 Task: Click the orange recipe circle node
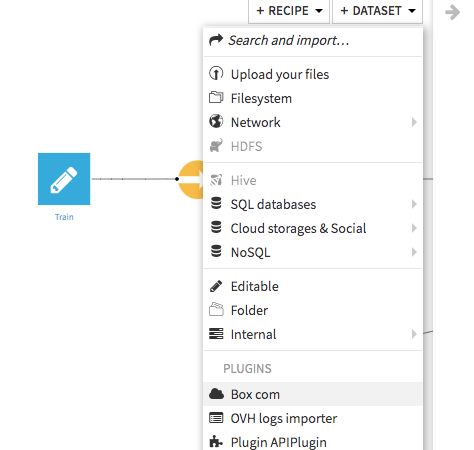click(191, 179)
